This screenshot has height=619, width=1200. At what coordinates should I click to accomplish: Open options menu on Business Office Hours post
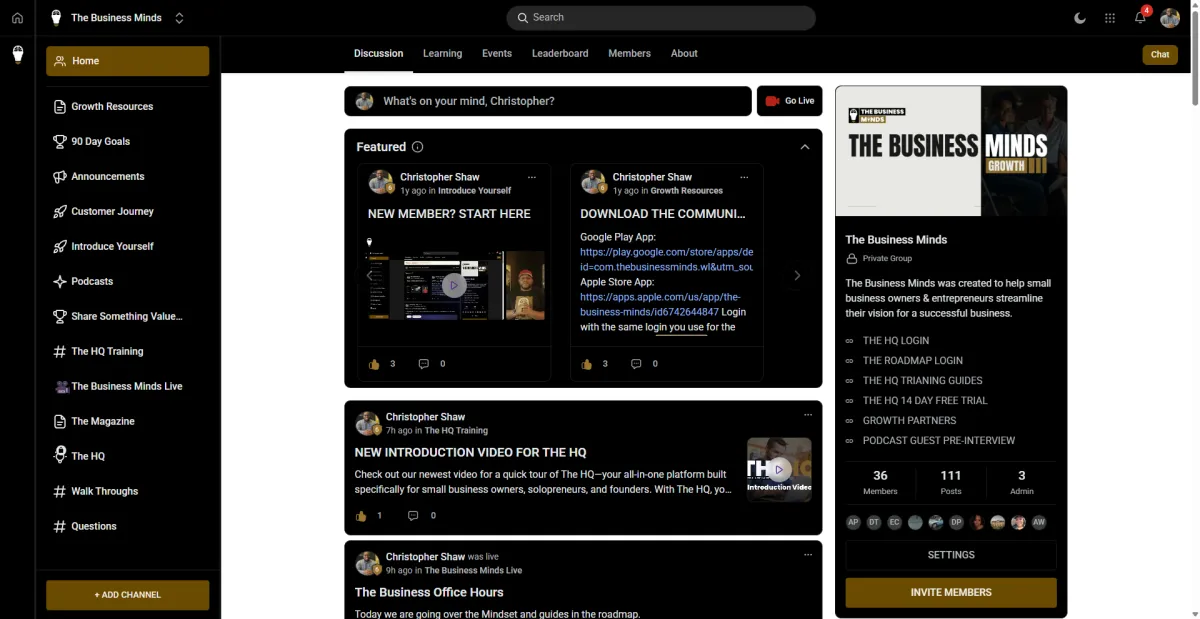tap(808, 555)
